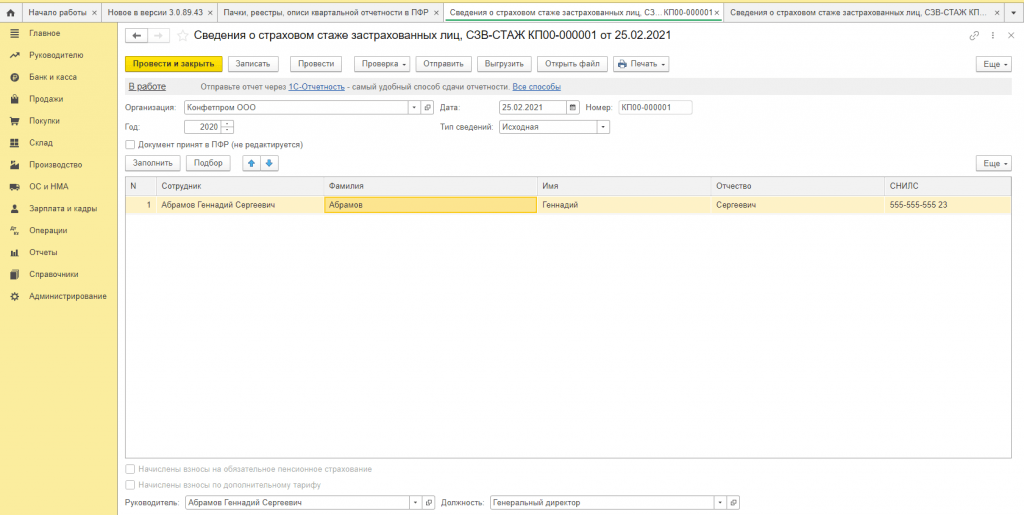The height and width of the screenshot is (515, 1024).
Task: Follow the '1С-Отчетность' link
Action: 316,87
